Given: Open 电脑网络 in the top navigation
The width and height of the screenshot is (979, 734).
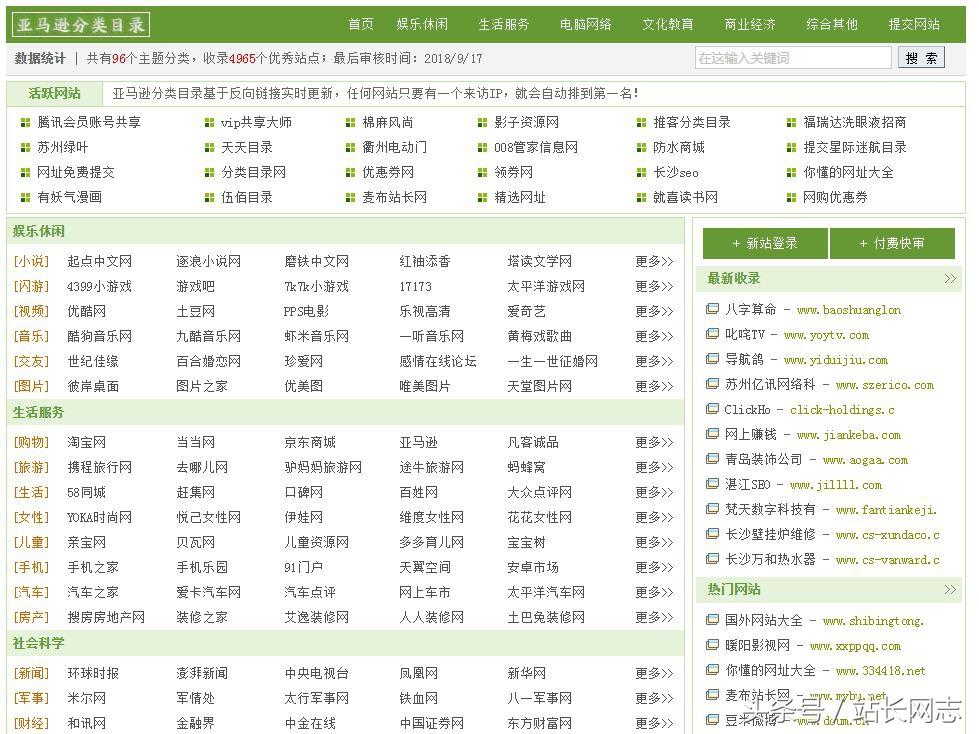Looking at the screenshot, I should point(586,24).
